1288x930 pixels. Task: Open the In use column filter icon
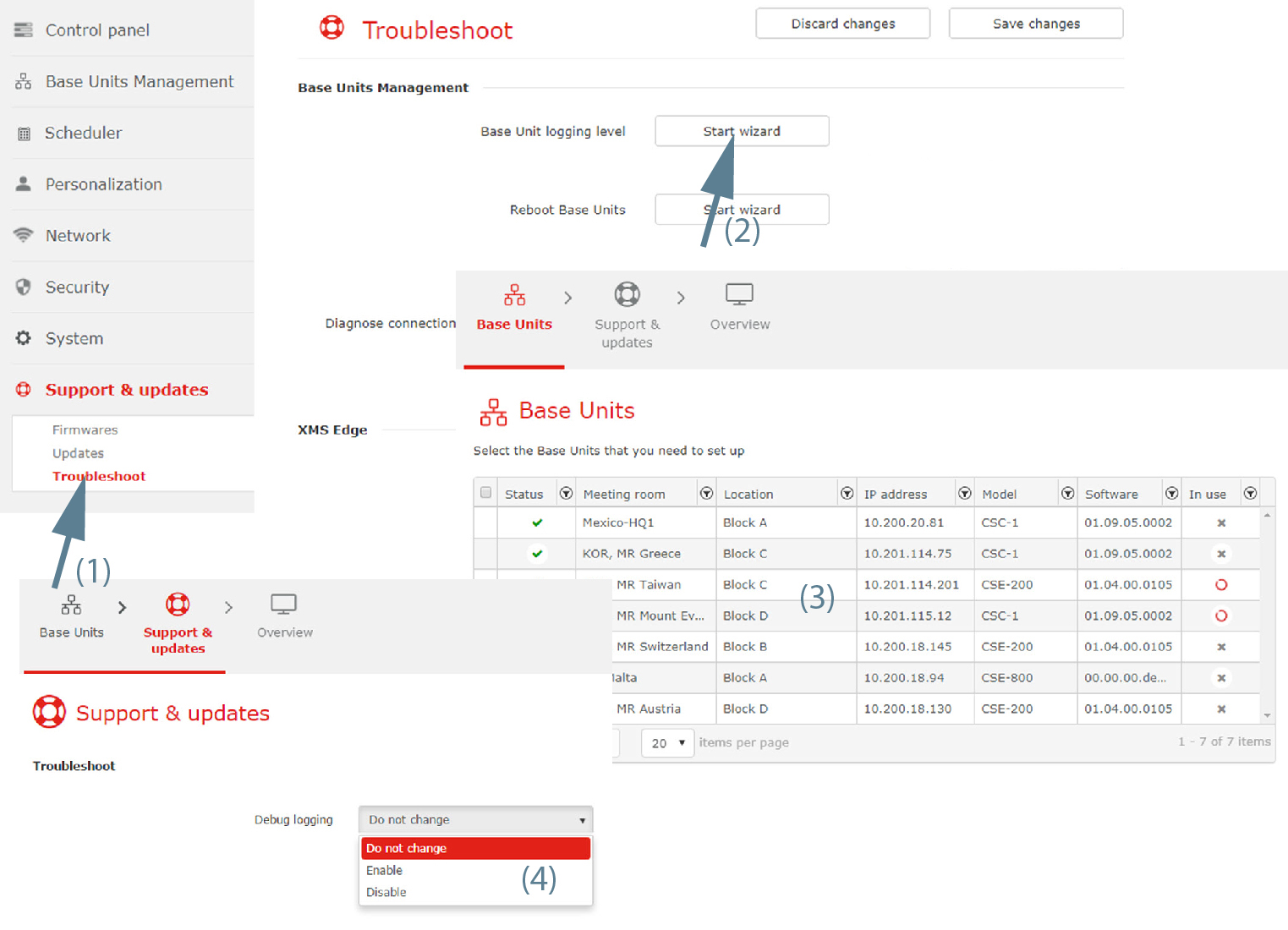pos(1250,493)
